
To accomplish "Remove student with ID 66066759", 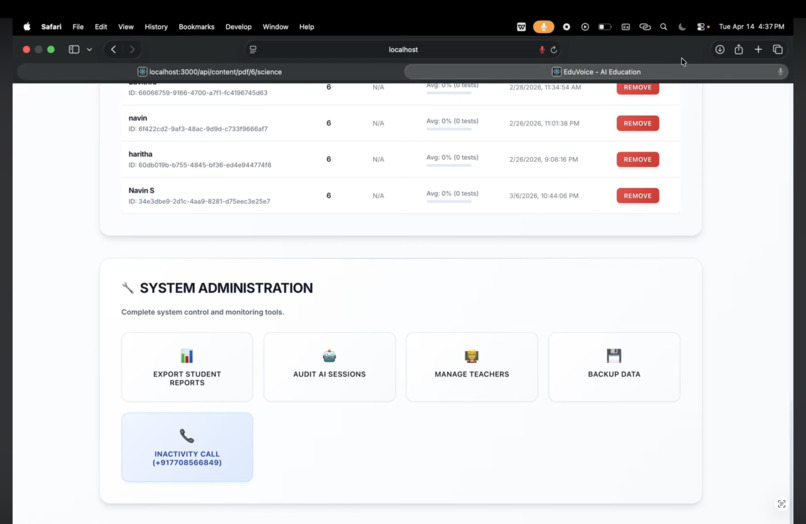I will click(x=637, y=87).
